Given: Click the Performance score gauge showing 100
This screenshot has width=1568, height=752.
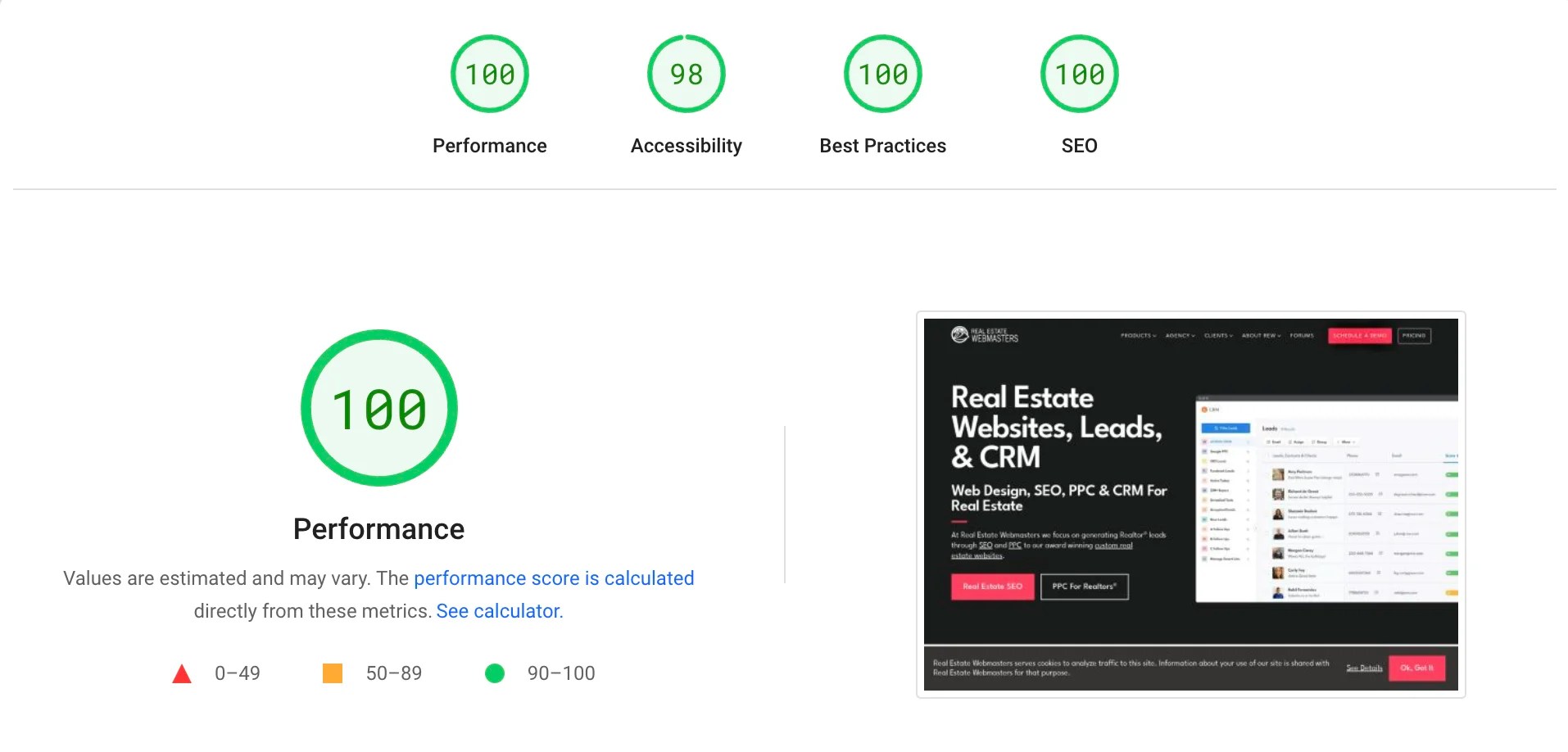Looking at the screenshot, I should [489, 73].
